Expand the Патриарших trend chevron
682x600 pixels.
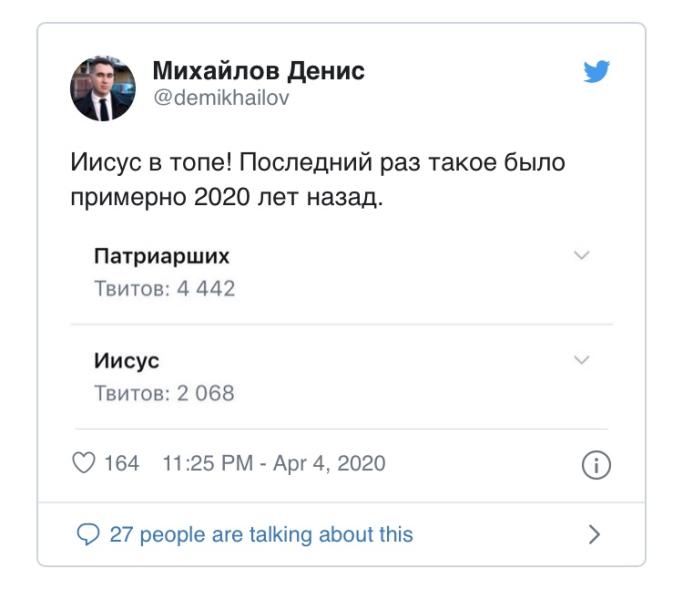tap(582, 256)
